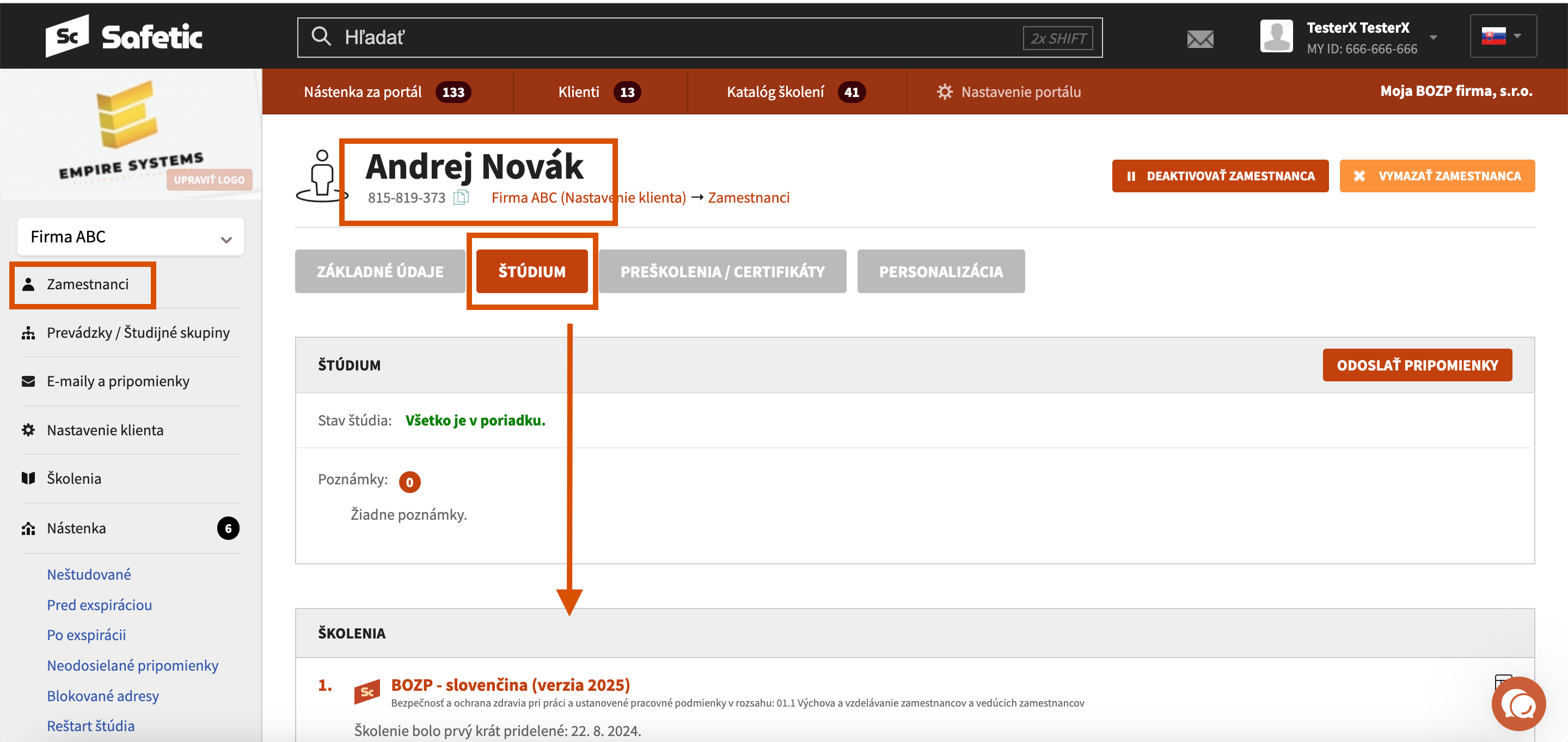Open BOZP - slovenčina (verzia 2025) training link

(510, 685)
